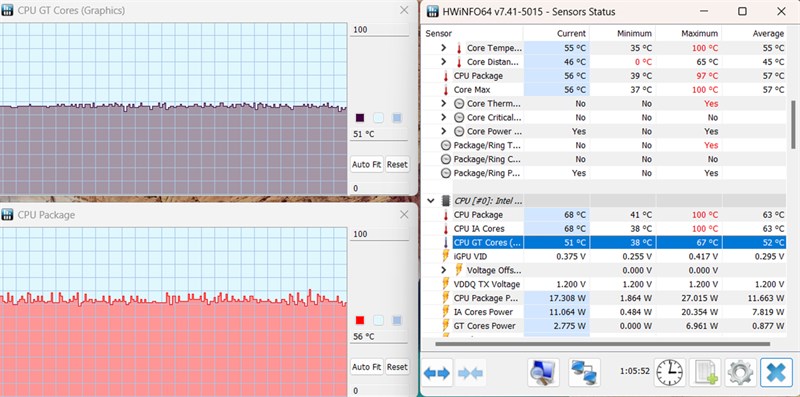
Task: Click the expand layout blue arrows icon
Action: (437, 373)
